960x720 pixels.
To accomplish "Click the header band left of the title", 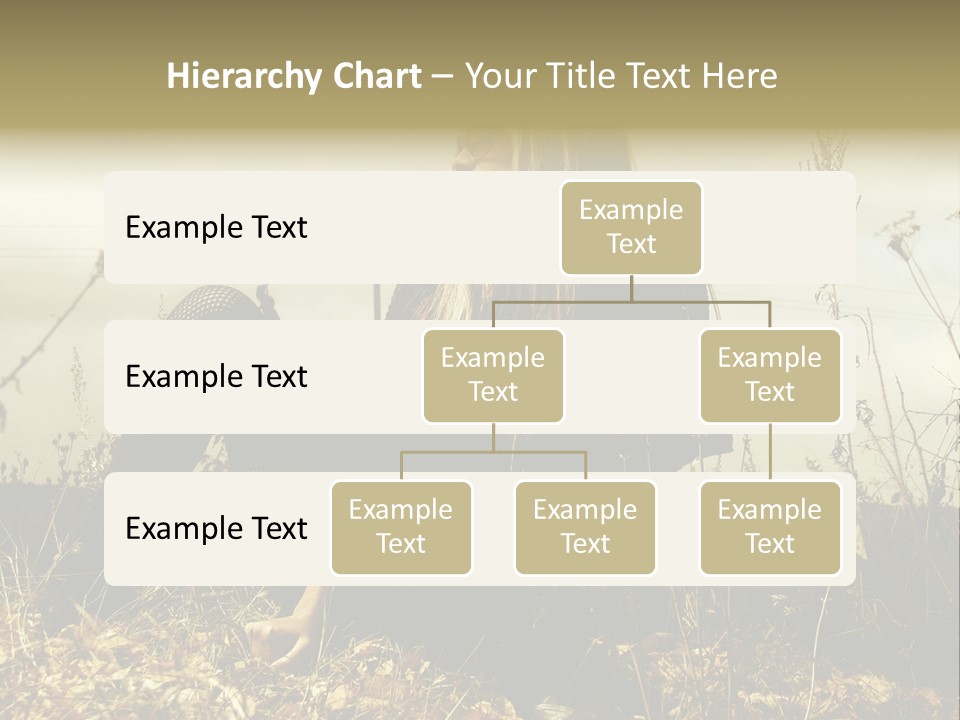I will click(80, 76).
